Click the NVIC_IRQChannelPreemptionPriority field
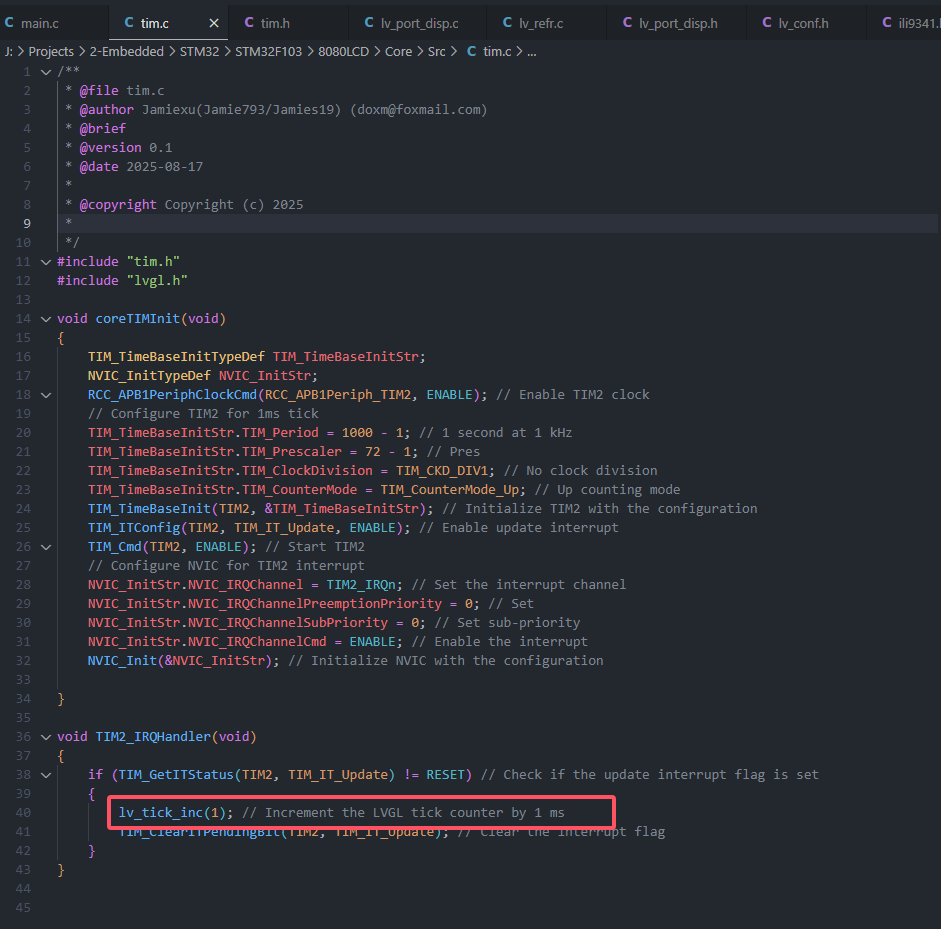Screen dimensions: 941x929 (315, 604)
